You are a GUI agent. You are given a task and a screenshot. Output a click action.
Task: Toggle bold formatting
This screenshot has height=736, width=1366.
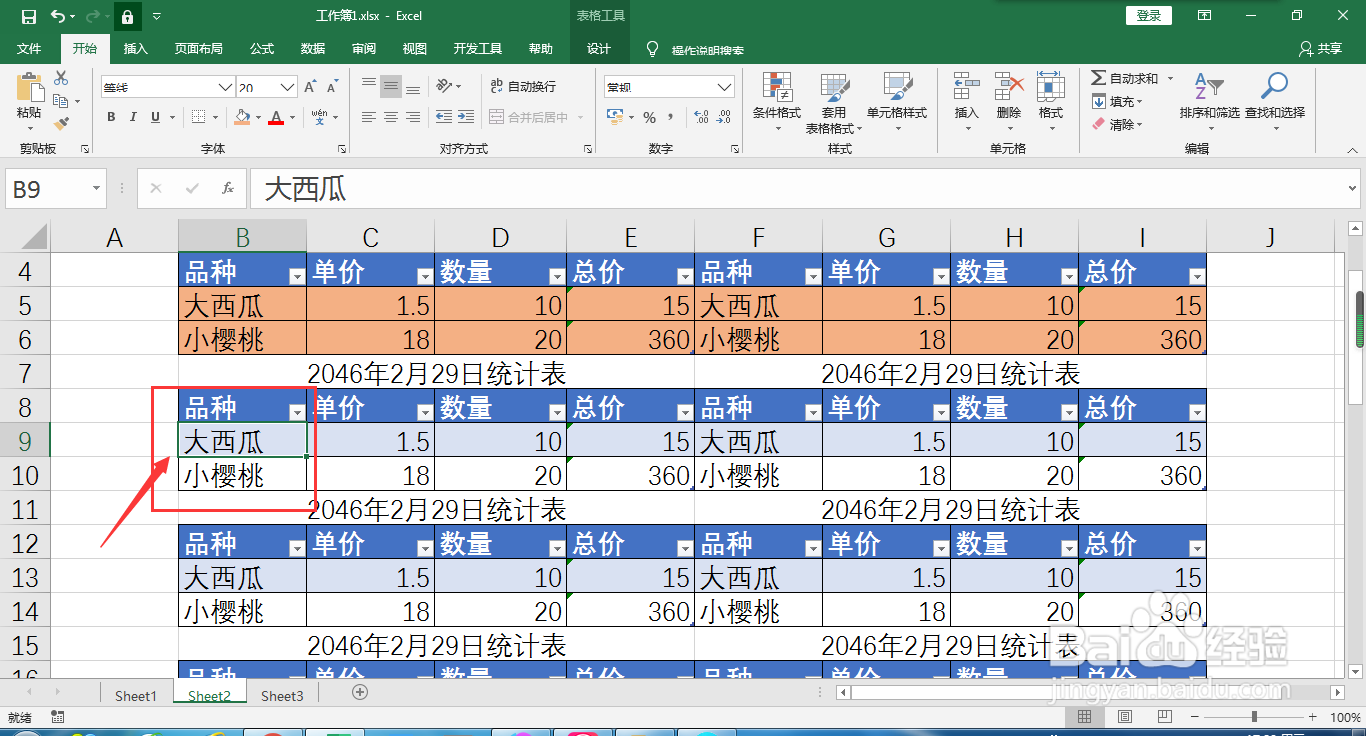(111, 116)
